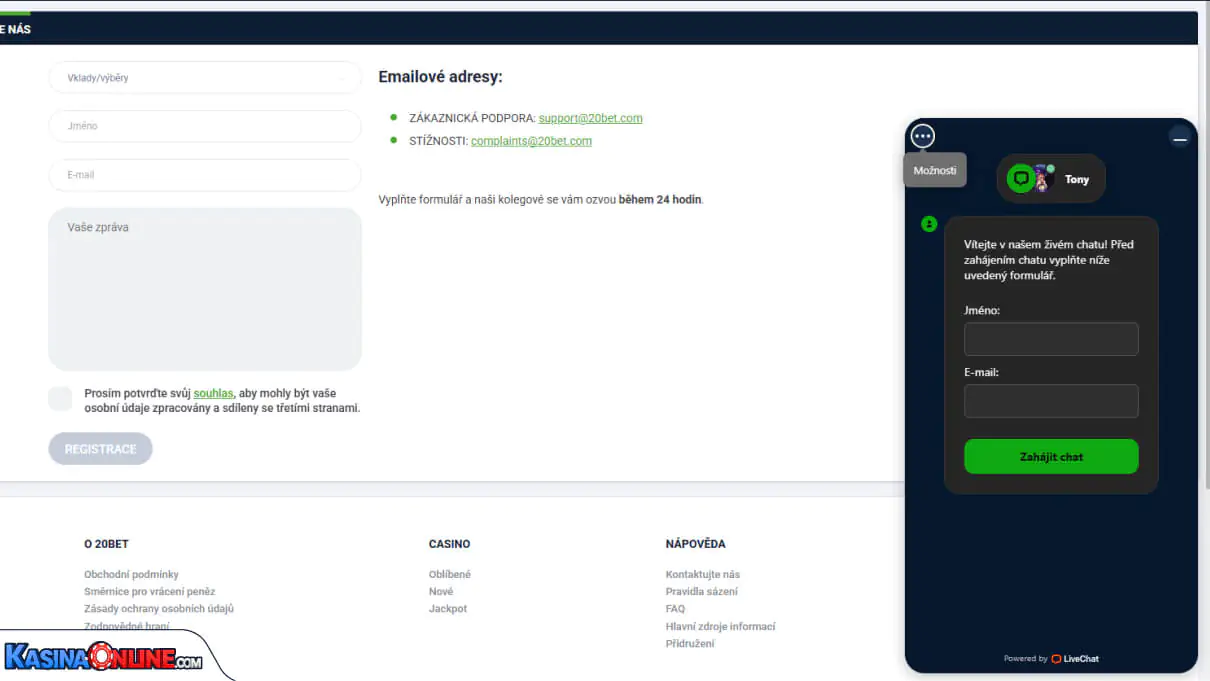The width and height of the screenshot is (1210, 681).
Task: Follow the souhlas consent link
Action: [x=213, y=394]
